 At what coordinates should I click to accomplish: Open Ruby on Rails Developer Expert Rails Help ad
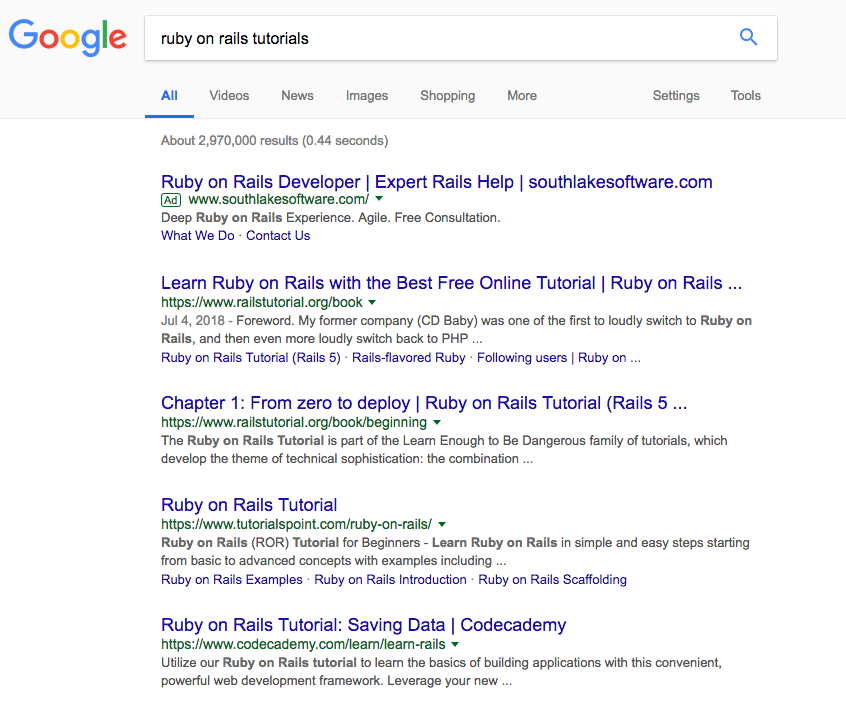(436, 182)
